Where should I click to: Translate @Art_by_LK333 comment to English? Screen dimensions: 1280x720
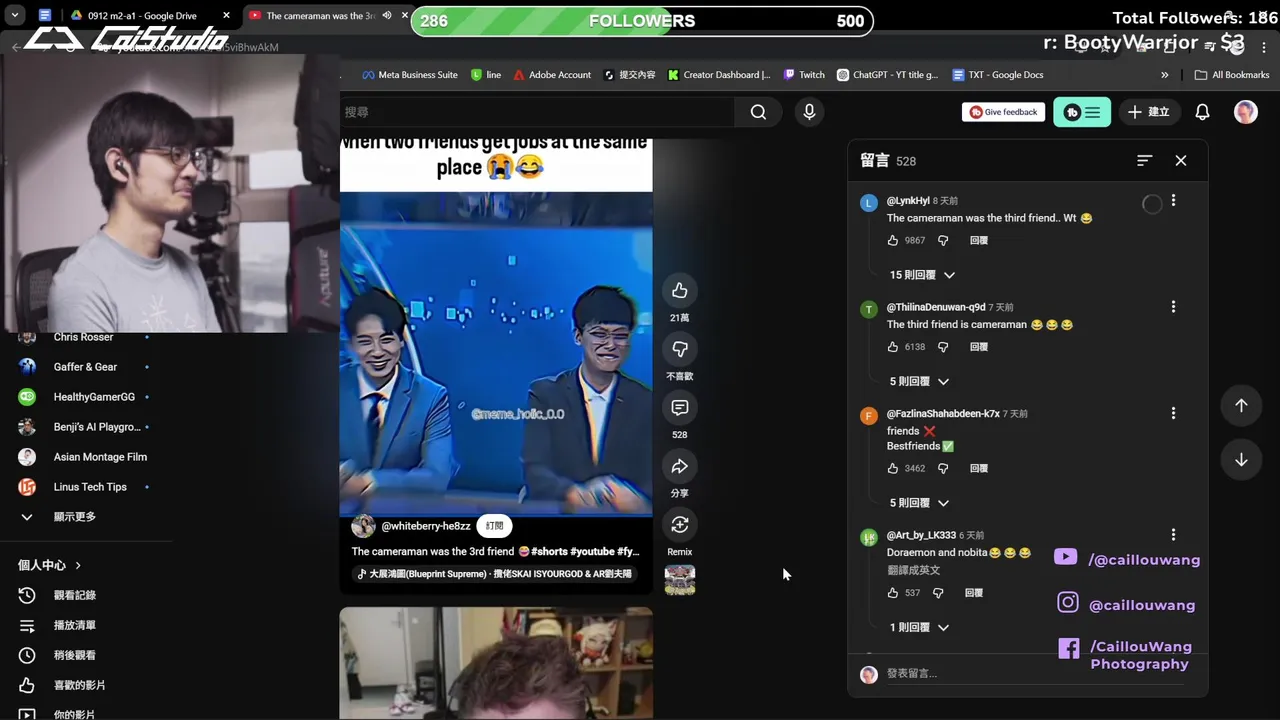click(x=913, y=570)
